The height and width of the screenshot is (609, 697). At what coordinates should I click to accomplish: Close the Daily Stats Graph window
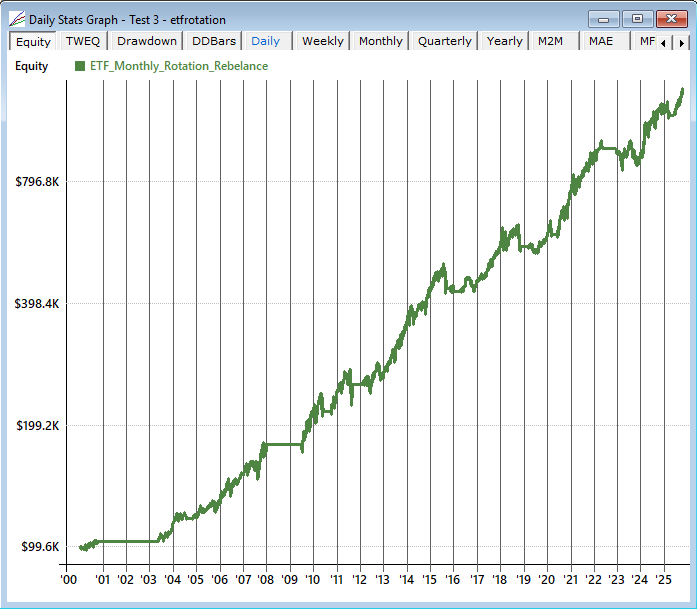(672, 19)
